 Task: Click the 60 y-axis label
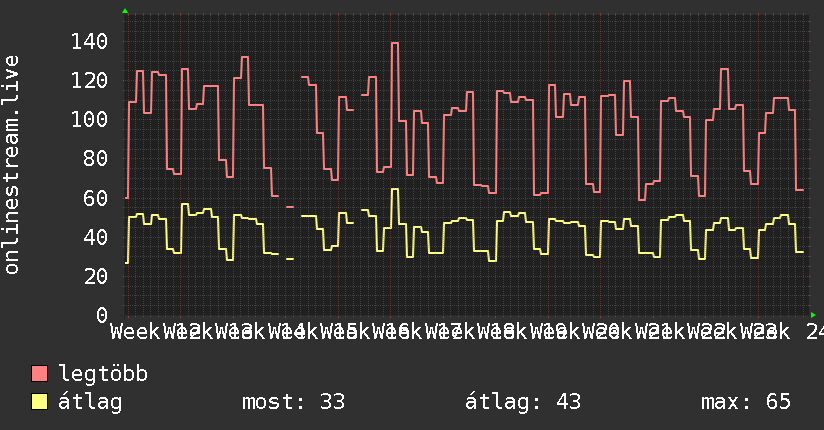[x=95, y=198]
